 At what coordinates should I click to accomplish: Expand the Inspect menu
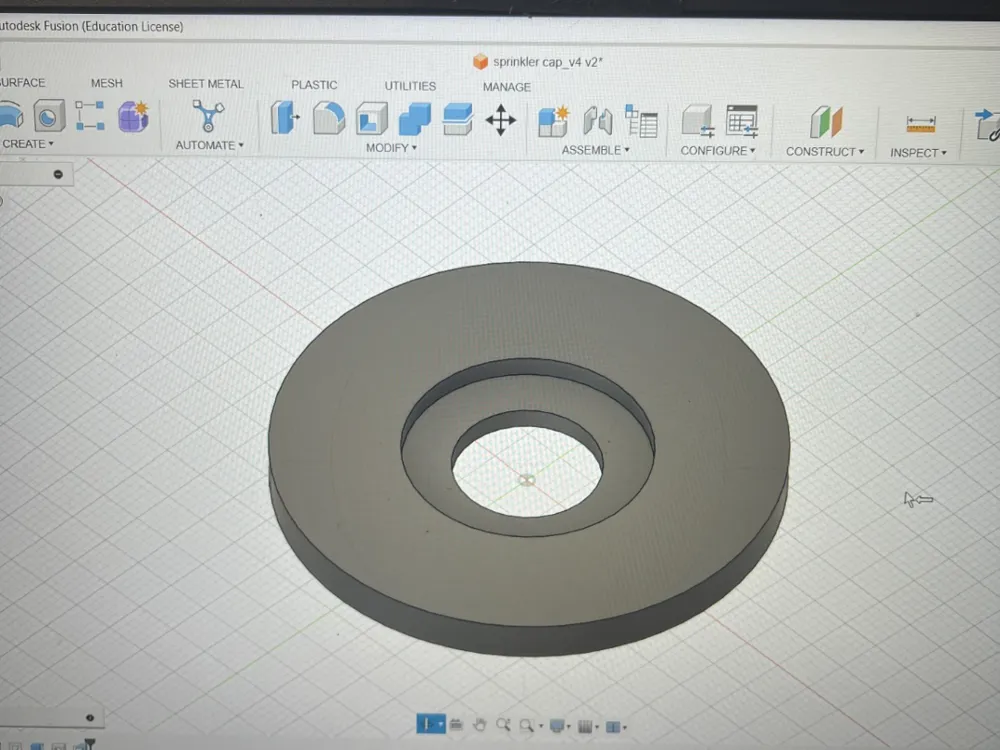(916, 152)
